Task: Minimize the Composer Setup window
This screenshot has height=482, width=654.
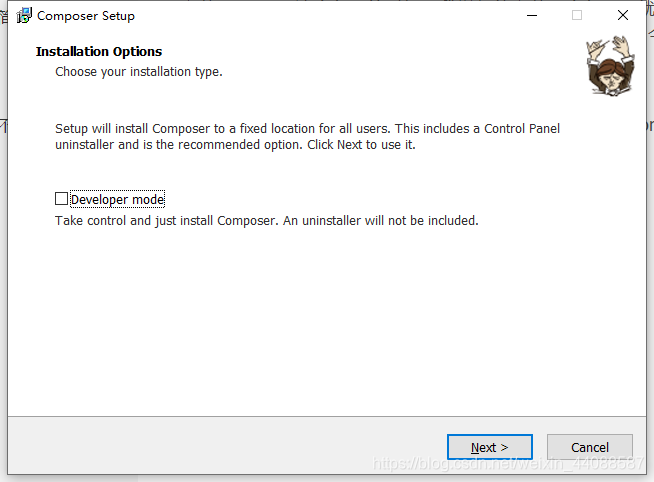Action: click(532, 15)
